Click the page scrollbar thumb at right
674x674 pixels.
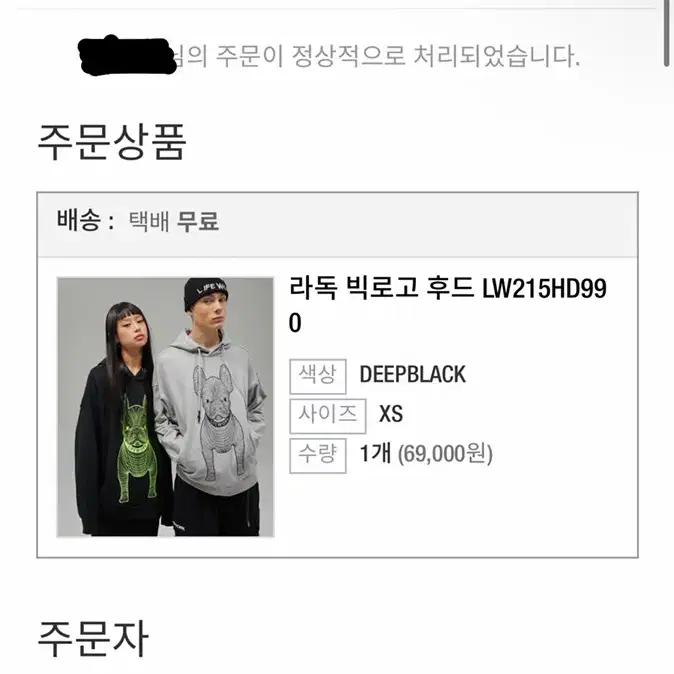[x=666, y=33]
